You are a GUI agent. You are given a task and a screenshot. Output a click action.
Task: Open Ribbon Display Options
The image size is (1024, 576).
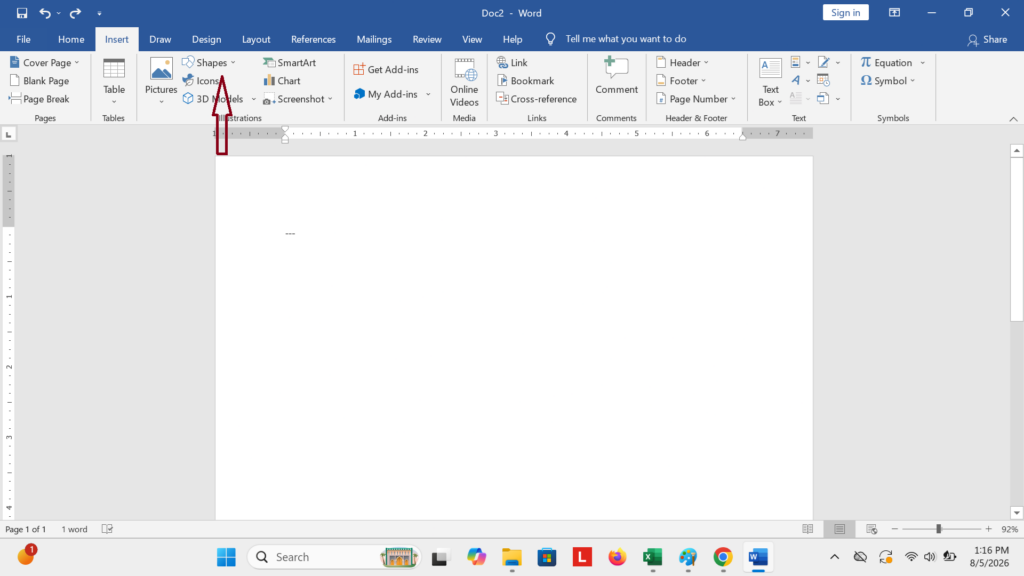click(894, 12)
